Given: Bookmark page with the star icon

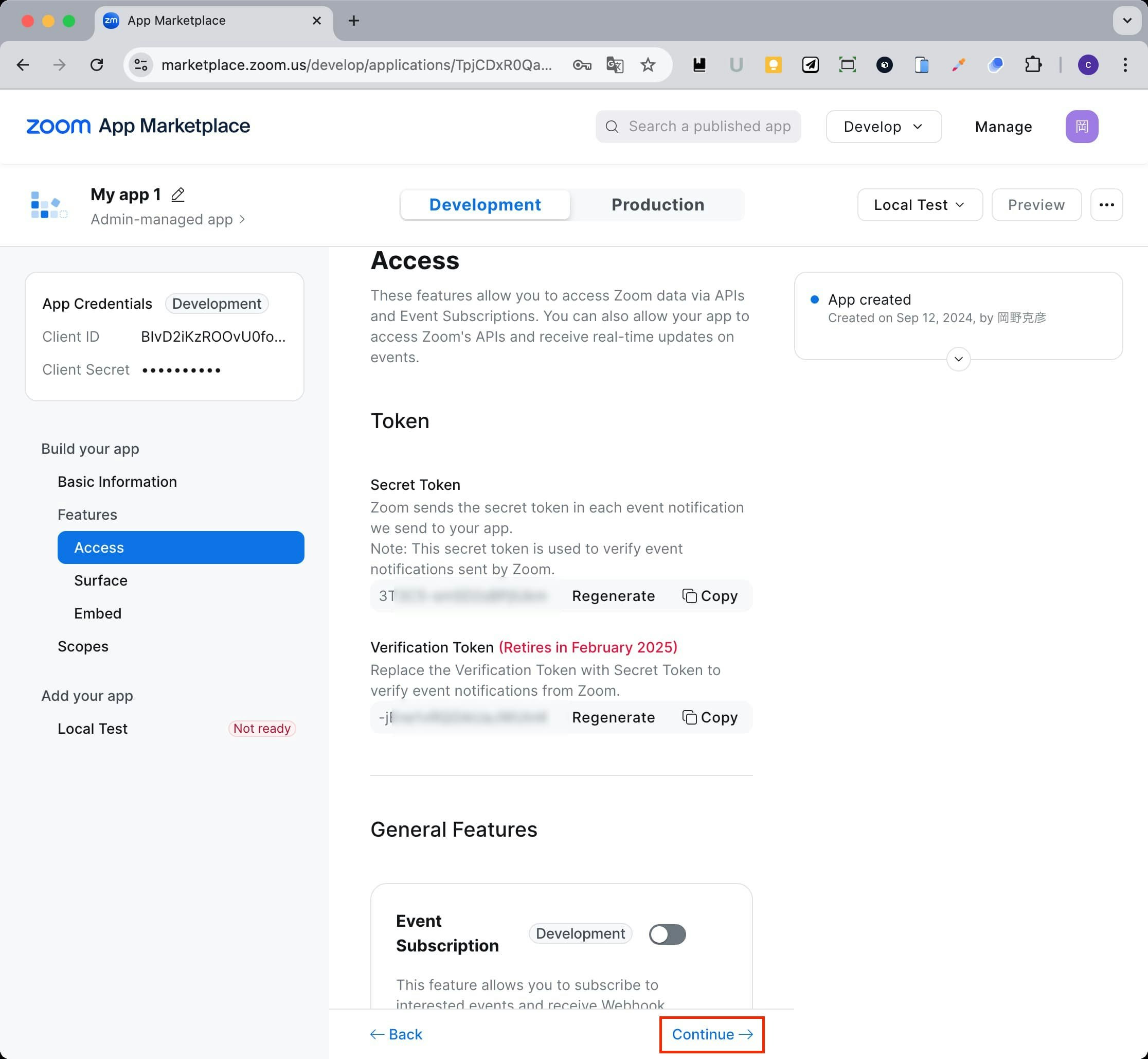Looking at the screenshot, I should (x=648, y=65).
